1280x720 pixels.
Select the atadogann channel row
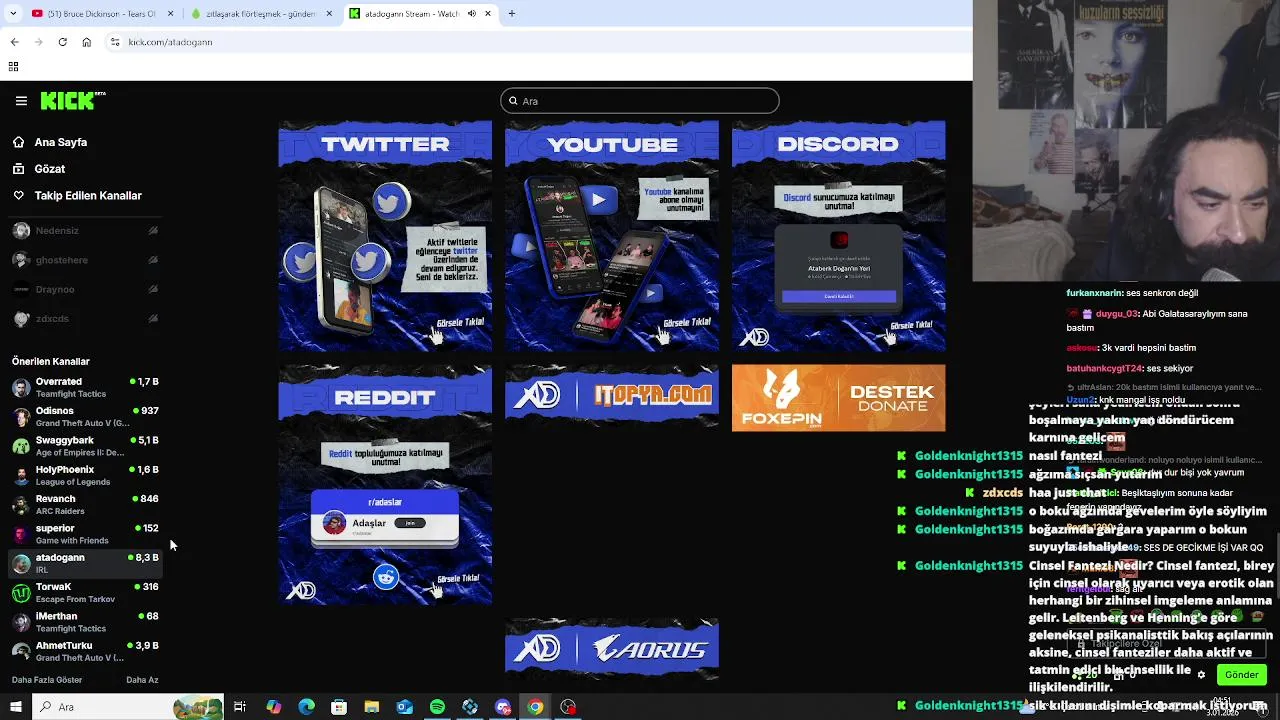click(x=85, y=563)
